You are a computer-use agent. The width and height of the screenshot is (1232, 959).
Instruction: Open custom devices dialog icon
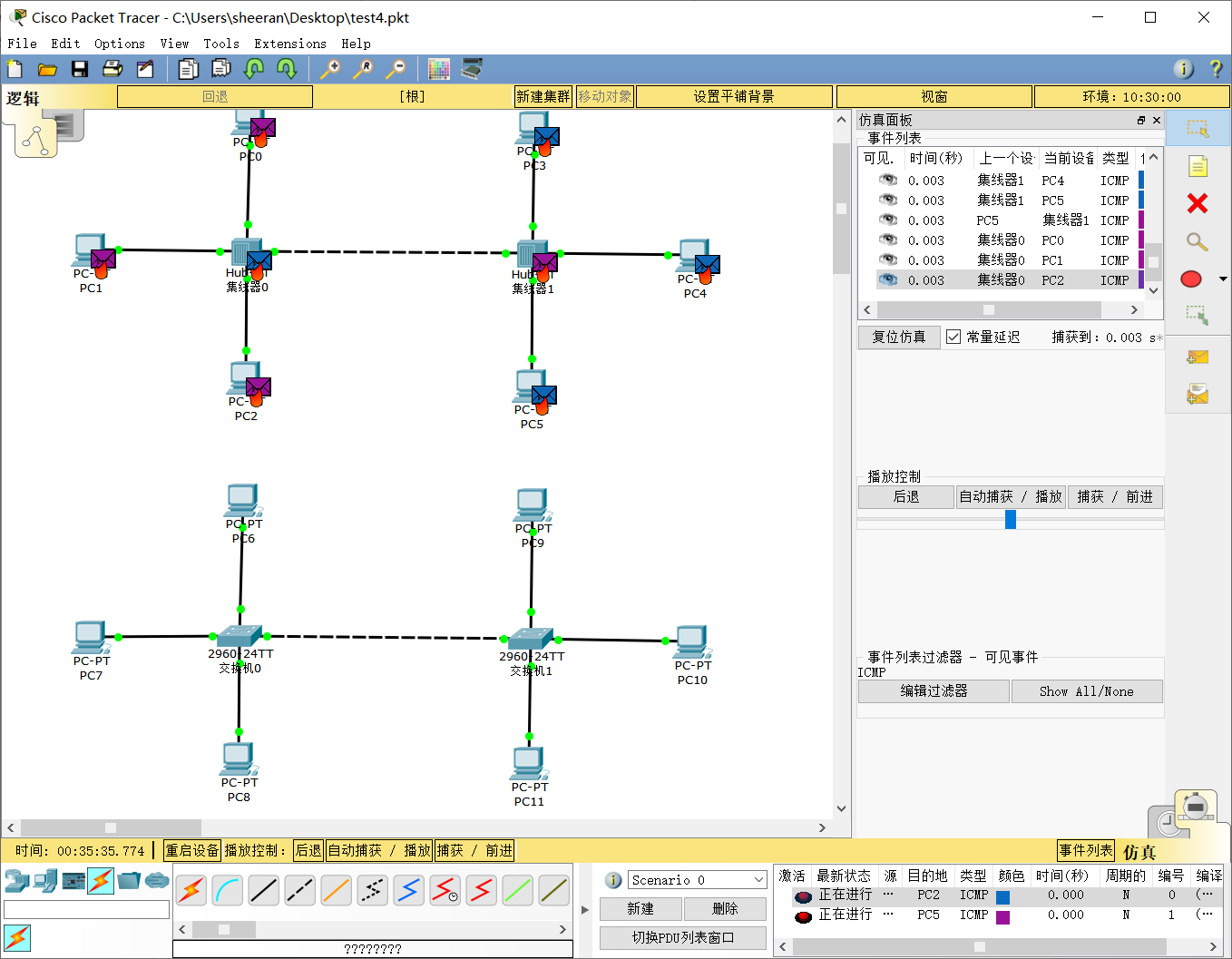[472, 69]
